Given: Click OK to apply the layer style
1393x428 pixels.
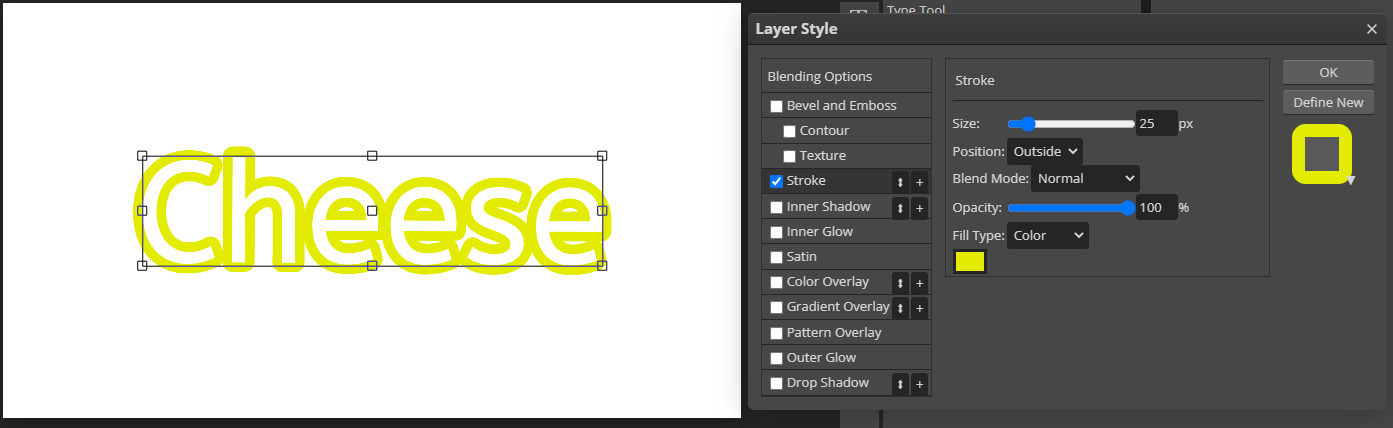Looking at the screenshot, I should [x=1328, y=72].
